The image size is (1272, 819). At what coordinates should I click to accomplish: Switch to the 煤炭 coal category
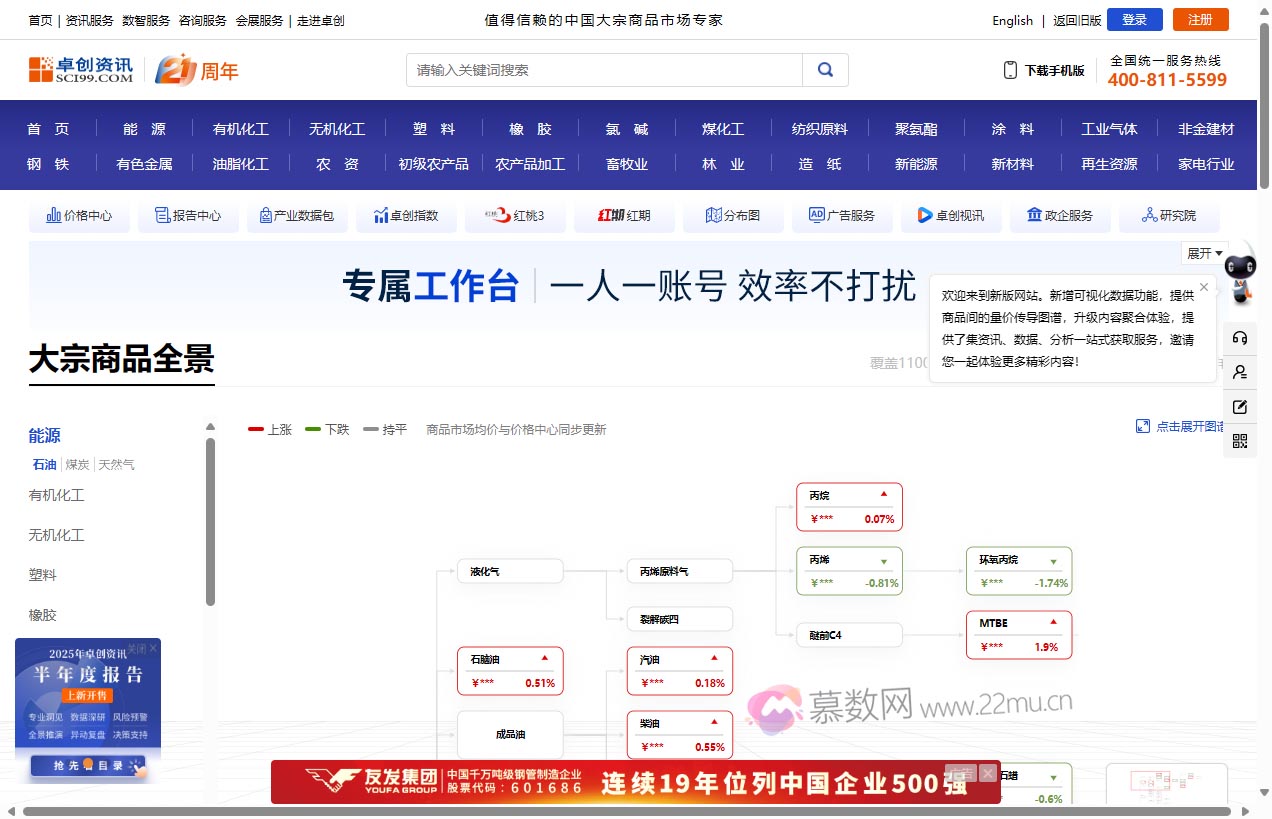[x=77, y=464]
